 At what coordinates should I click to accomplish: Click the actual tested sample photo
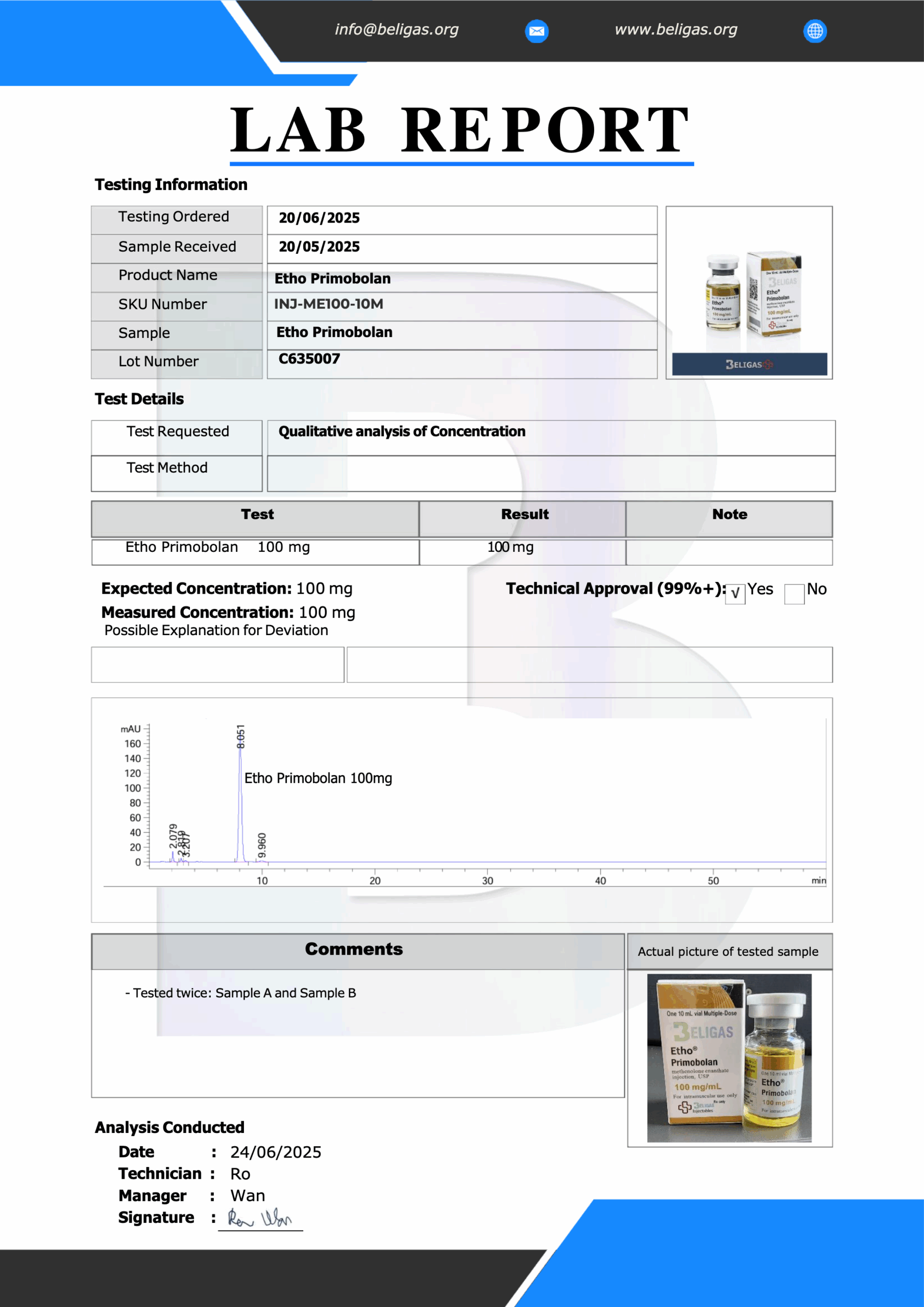click(x=730, y=1058)
